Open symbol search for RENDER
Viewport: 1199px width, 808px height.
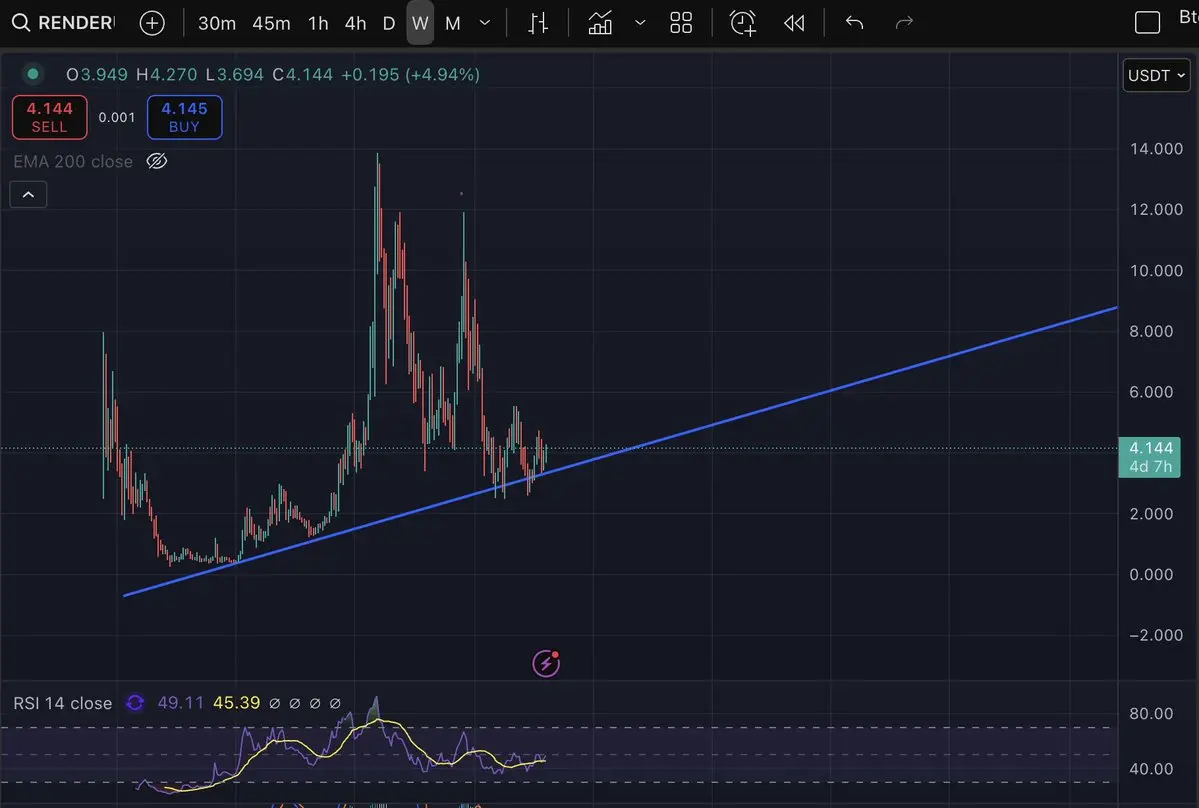64,23
